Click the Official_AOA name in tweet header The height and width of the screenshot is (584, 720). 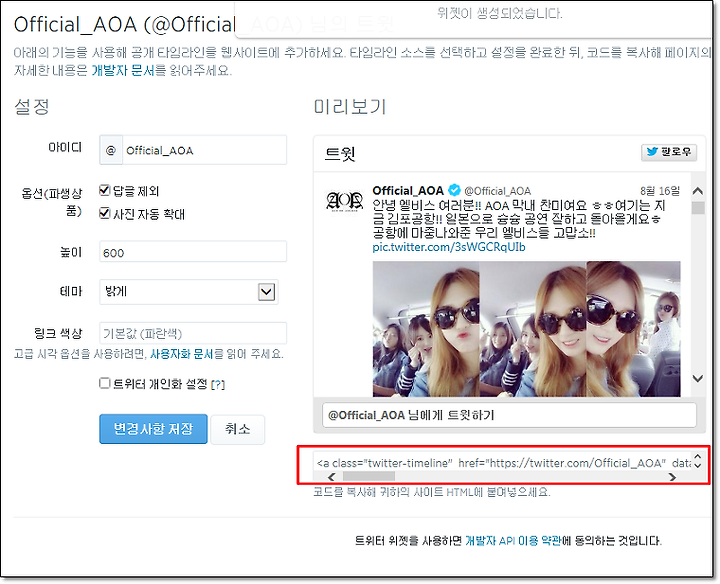point(408,190)
